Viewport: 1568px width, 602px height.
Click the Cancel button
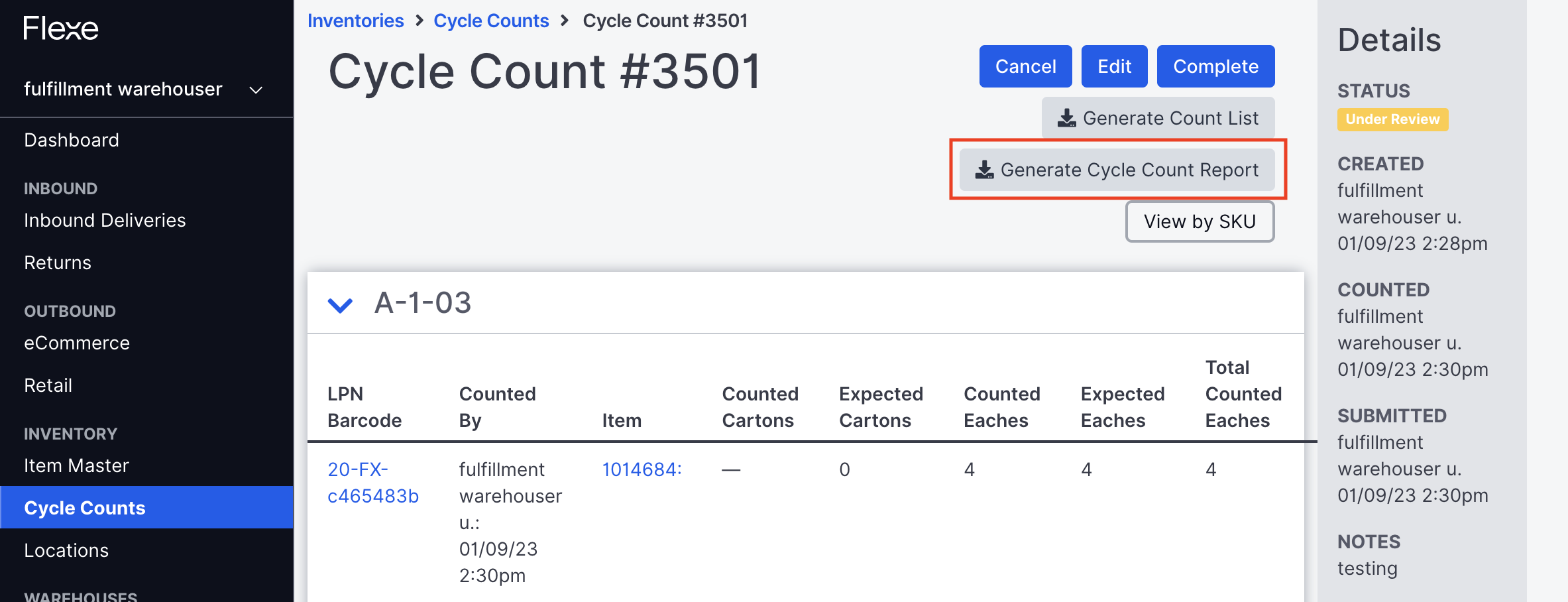[x=1025, y=66]
